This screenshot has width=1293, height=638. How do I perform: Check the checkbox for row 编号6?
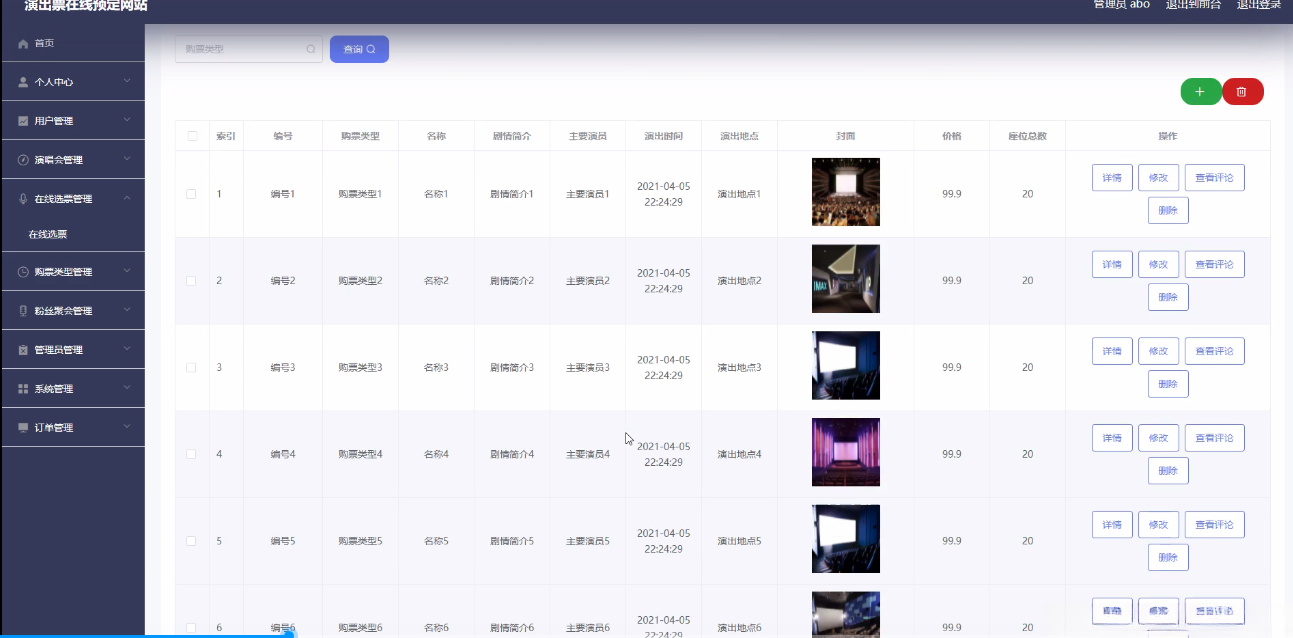(x=191, y=628)
